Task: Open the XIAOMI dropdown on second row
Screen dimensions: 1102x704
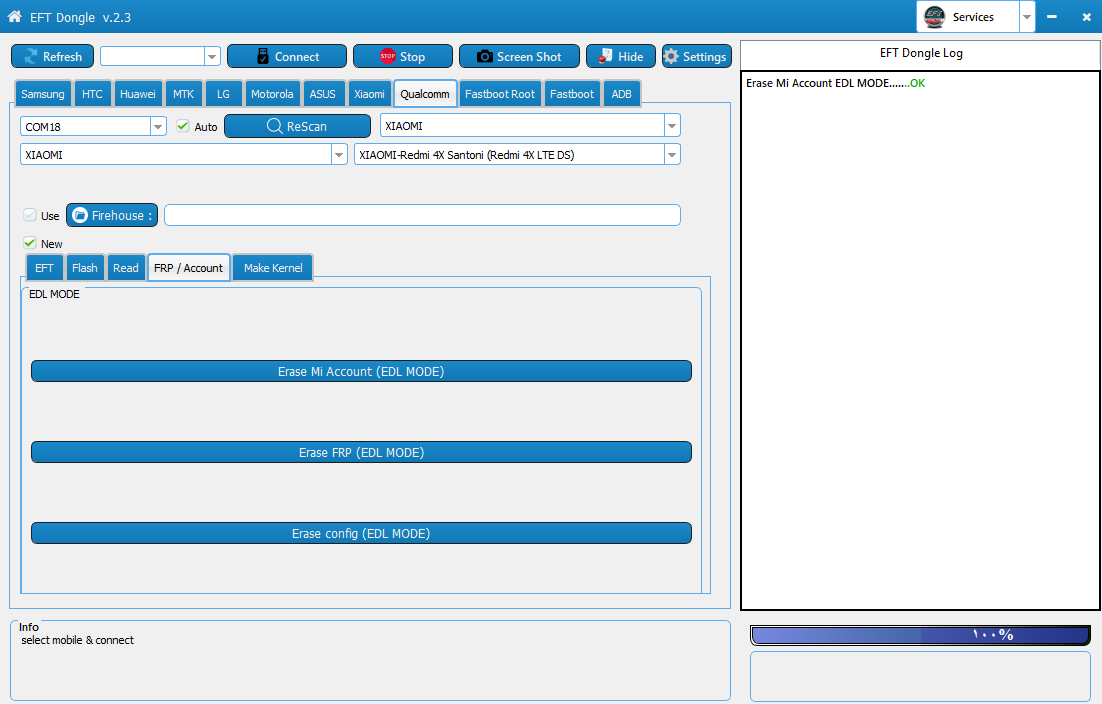Action: pos(339,155)
